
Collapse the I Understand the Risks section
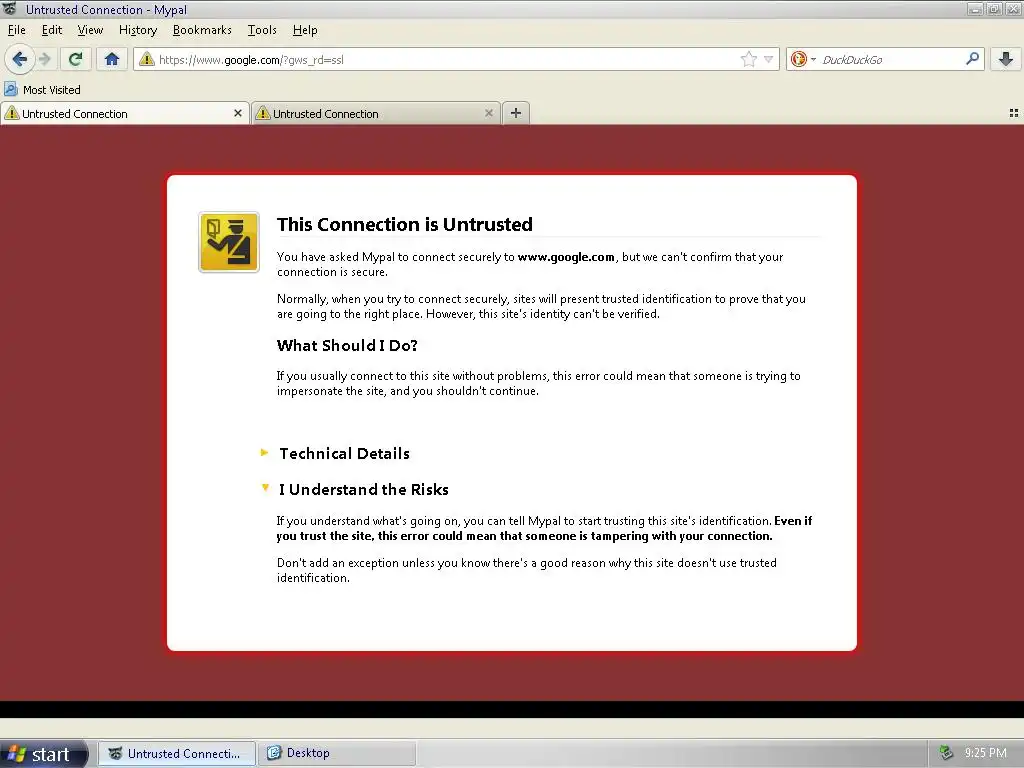[x=355, y=489]
